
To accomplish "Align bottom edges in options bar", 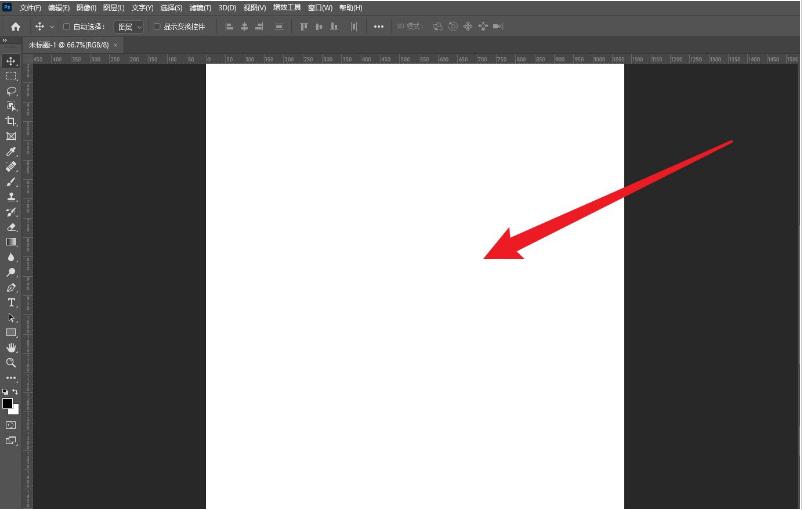I will coord(334,27).
